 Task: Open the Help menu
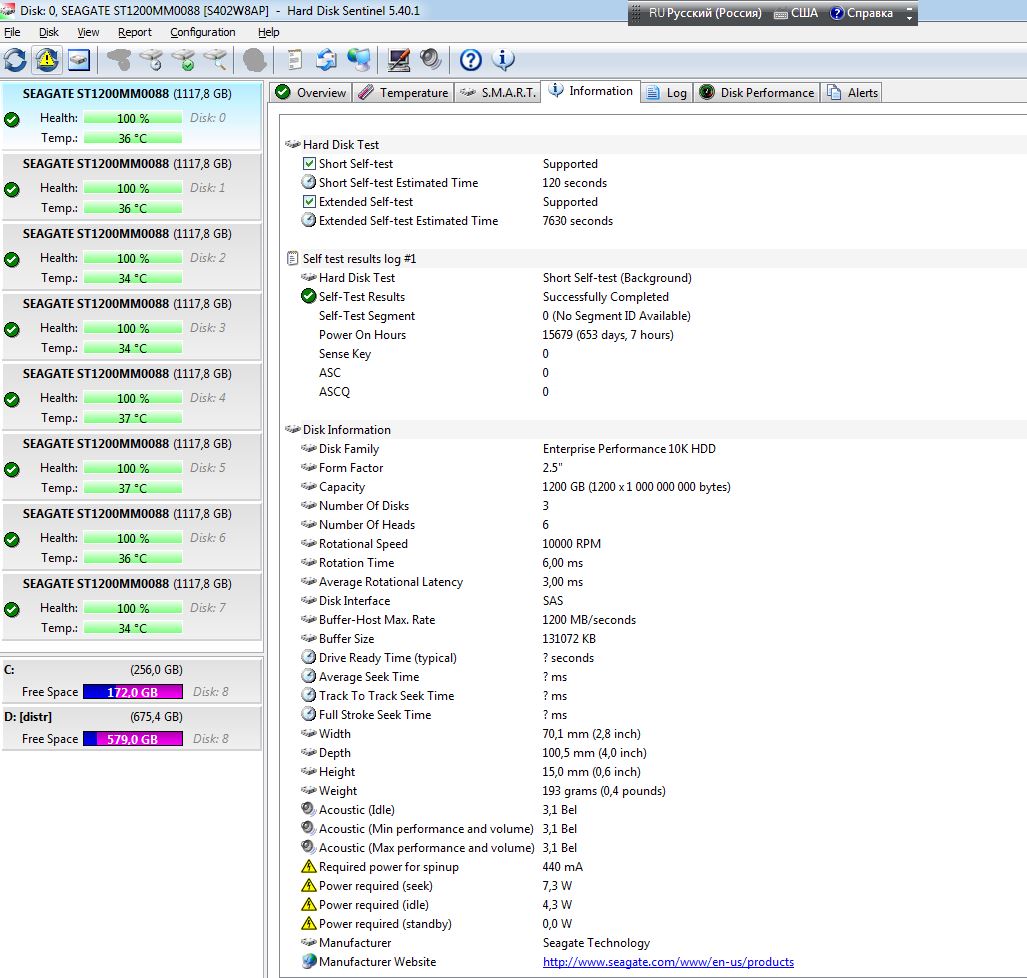click(268, 32)
